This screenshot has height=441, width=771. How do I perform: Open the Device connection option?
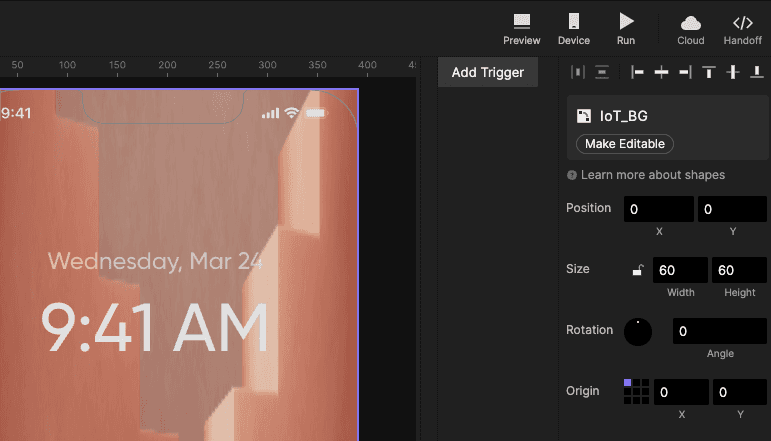[x=574, y=29]
